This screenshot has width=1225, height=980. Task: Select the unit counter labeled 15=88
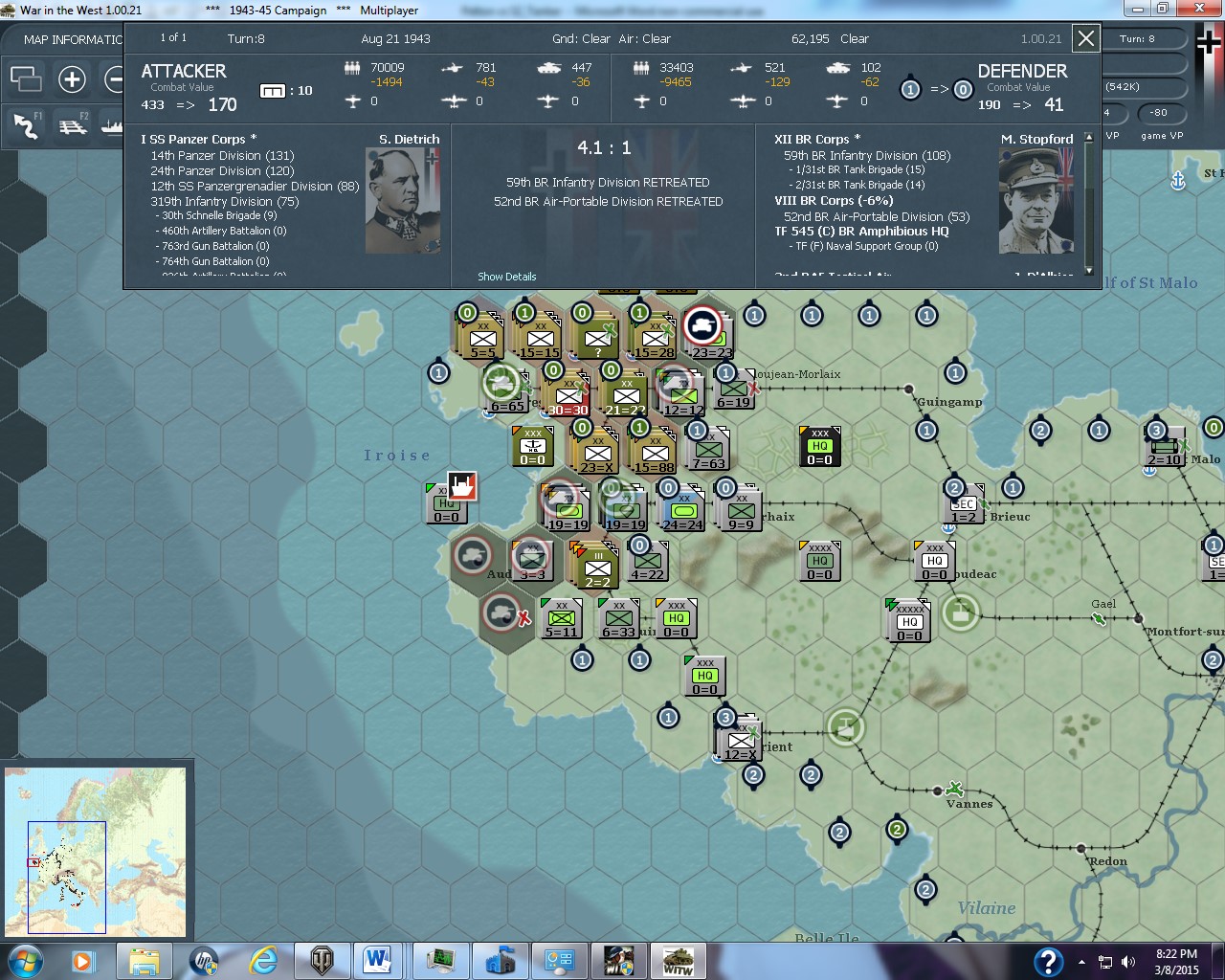(x=655, y=453)
